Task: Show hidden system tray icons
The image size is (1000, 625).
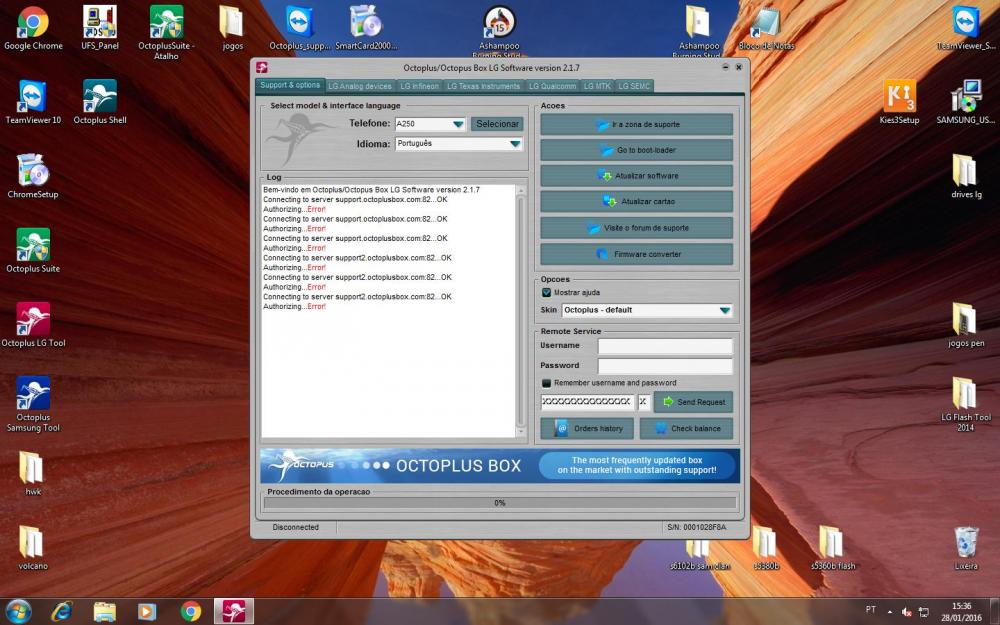Action: [x=890, y=612]
